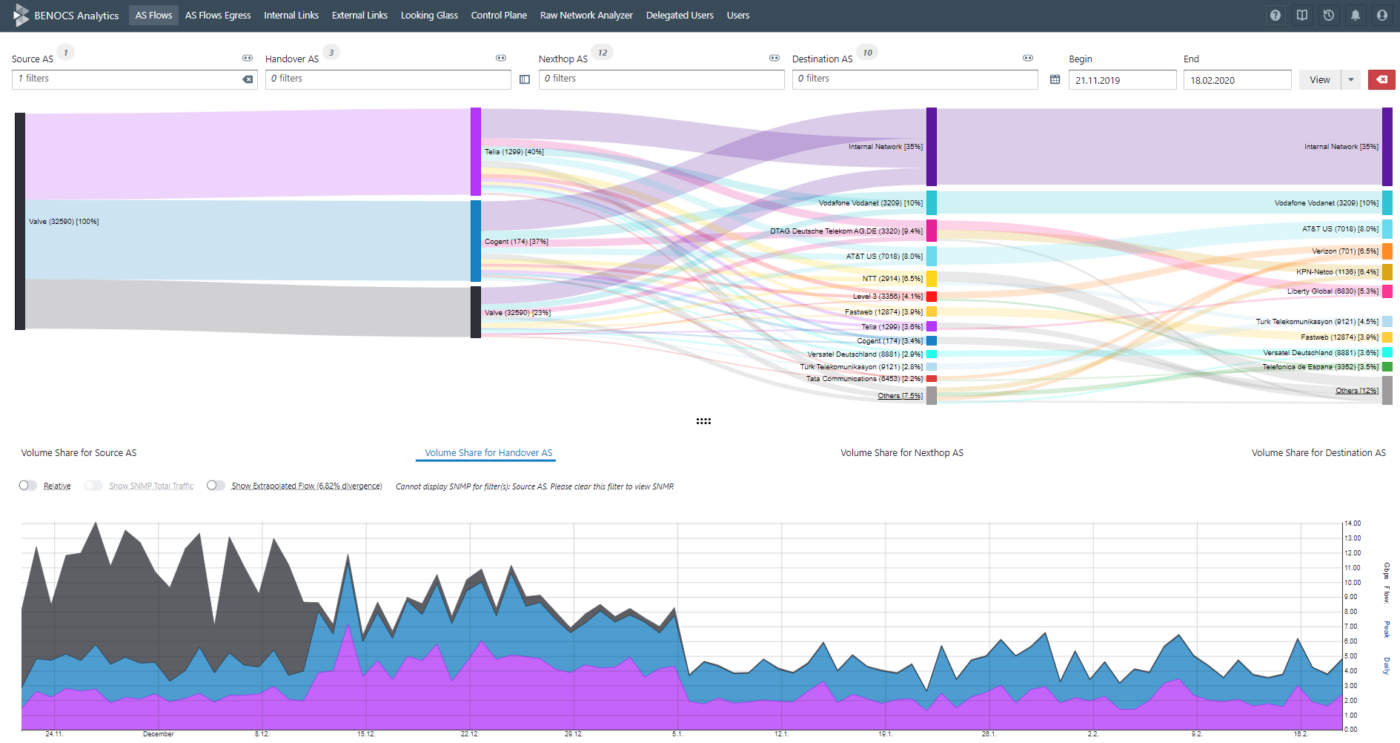Image resolution: width=1400 pixels, height=743 pixels.
Task: Toggle the Show Extrapolated Flow switch
Action: tap(216, 485)
